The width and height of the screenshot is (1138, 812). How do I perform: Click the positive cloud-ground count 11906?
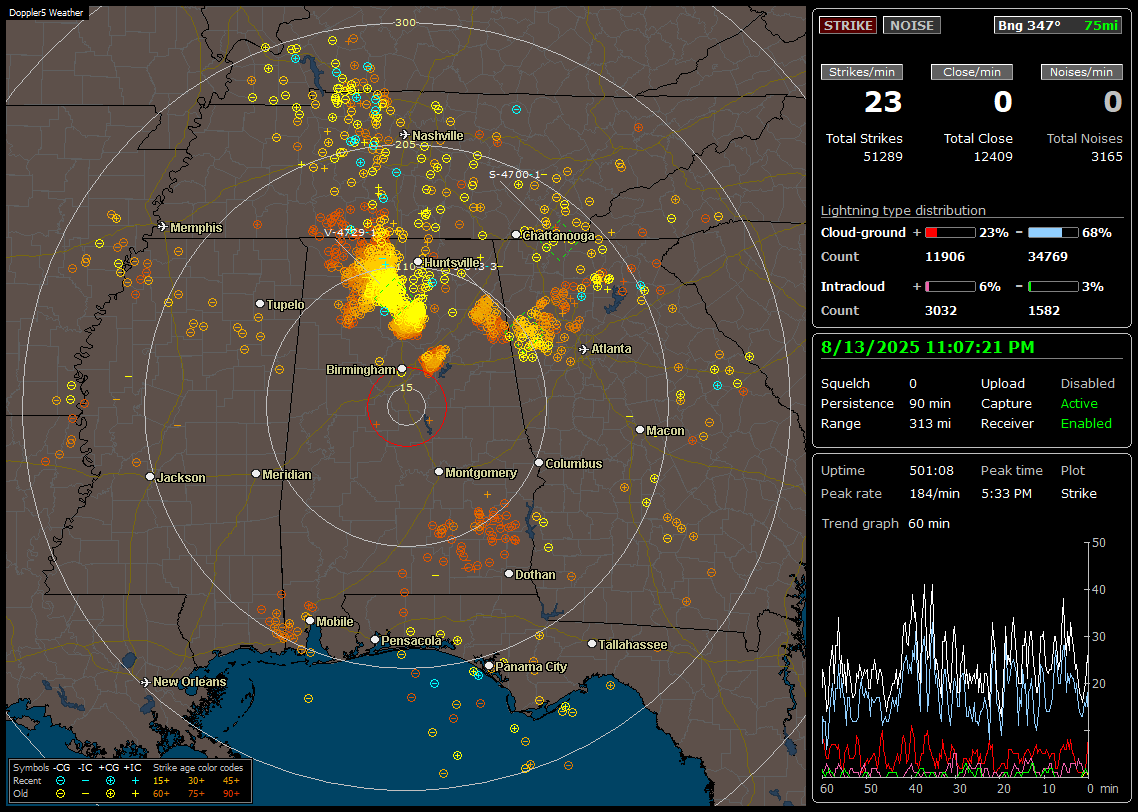pos(945,257)
